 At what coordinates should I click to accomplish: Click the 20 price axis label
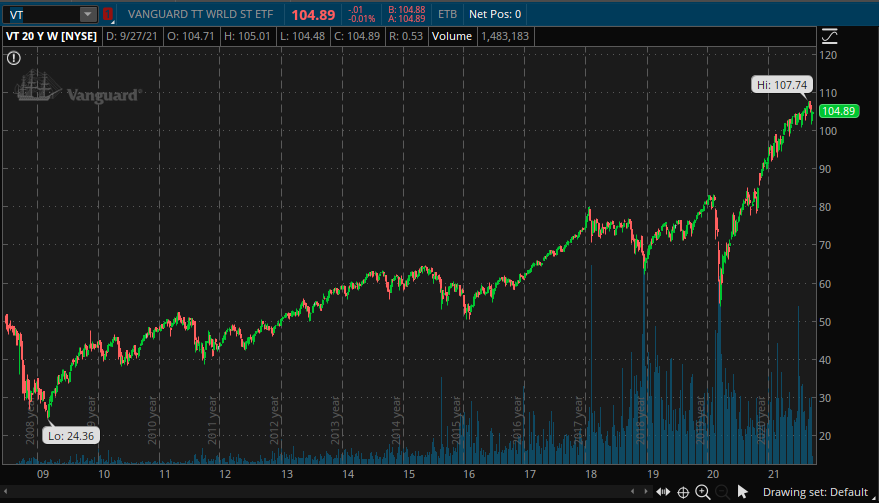825,436
